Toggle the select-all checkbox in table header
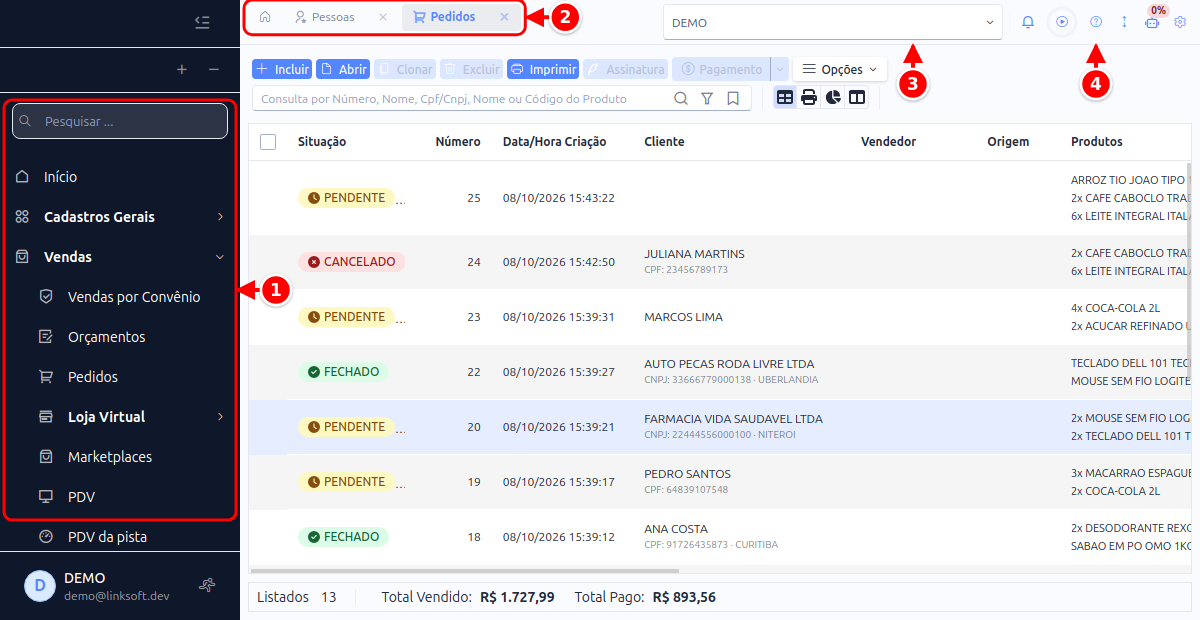 (x=268, y=142)
